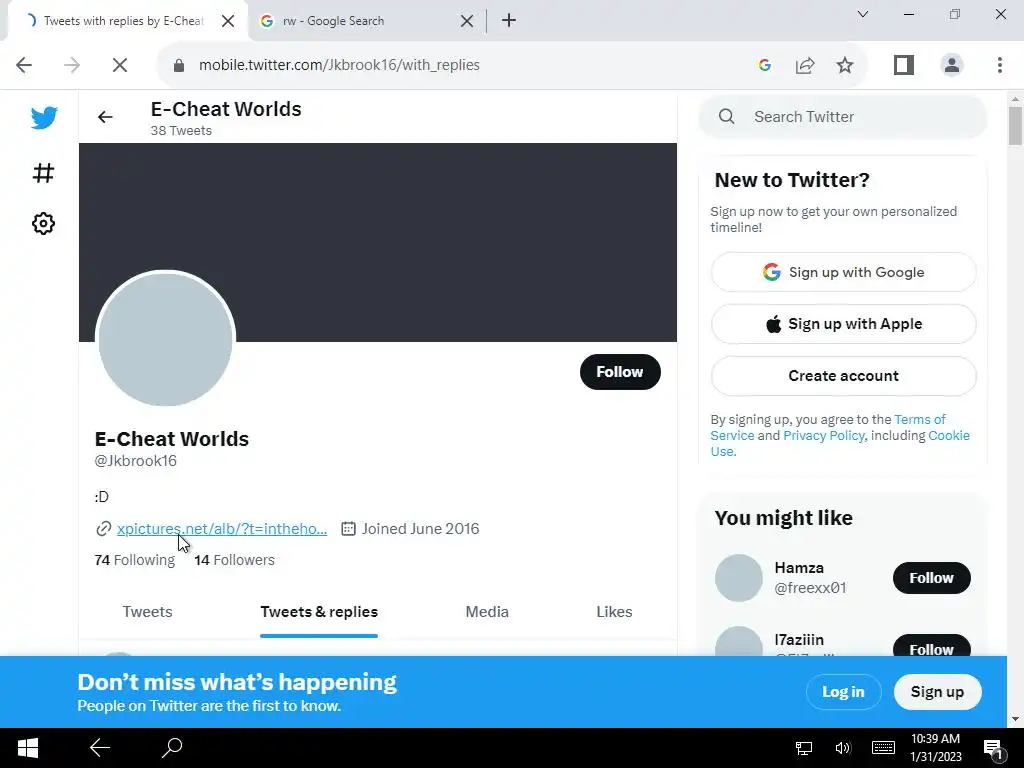Bookmark this page with the star icon
The image size is (1024, 768).
(x=845, y=65)
